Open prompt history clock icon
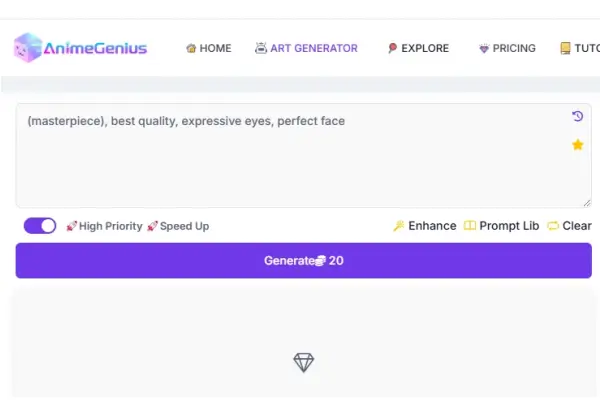The image size is (600, 400). tap(577, 116)
